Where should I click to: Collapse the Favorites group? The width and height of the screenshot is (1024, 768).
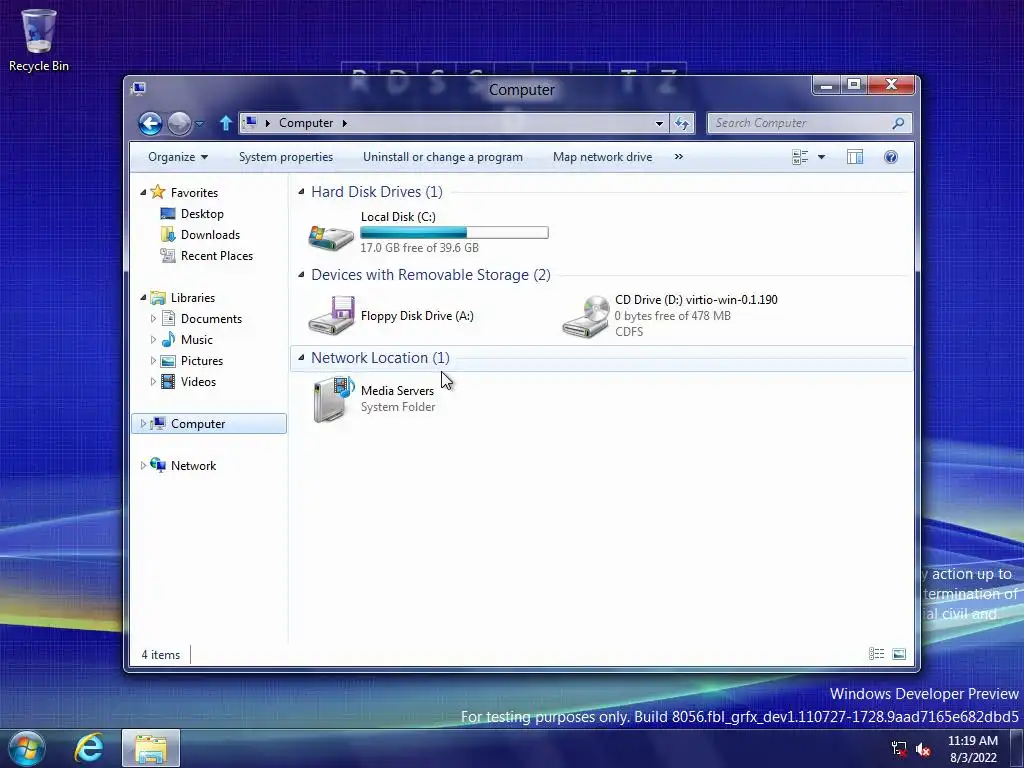pyautogui.click(x=143, y=192)
